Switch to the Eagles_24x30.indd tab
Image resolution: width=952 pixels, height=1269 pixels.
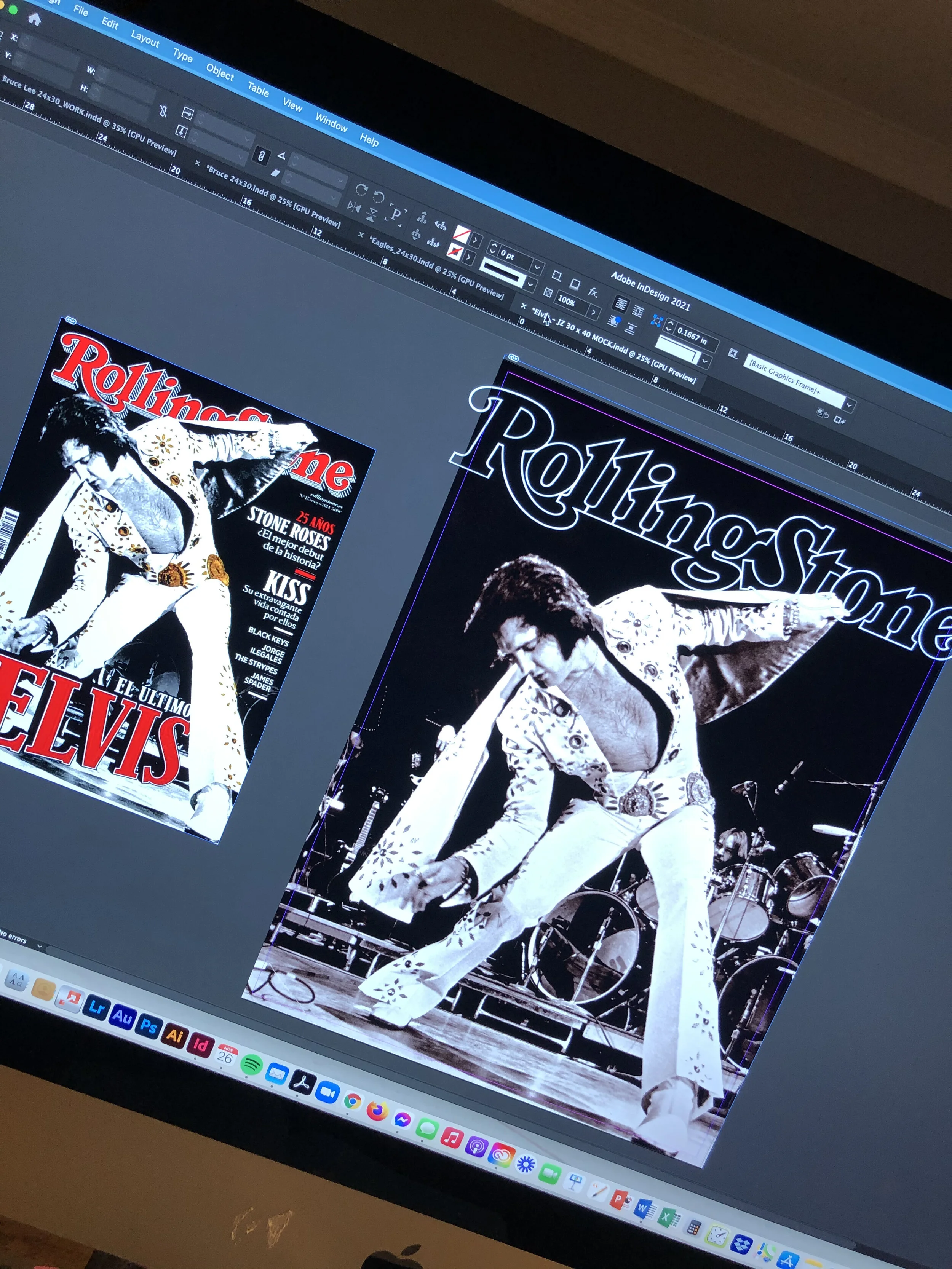point(437,268)
